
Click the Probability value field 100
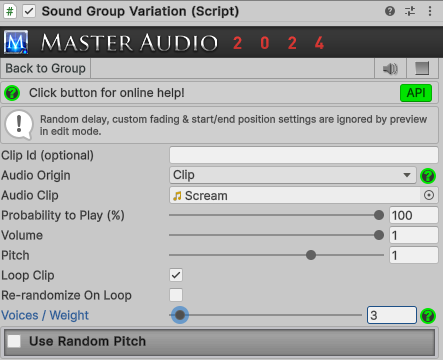(x=414, y=215)
